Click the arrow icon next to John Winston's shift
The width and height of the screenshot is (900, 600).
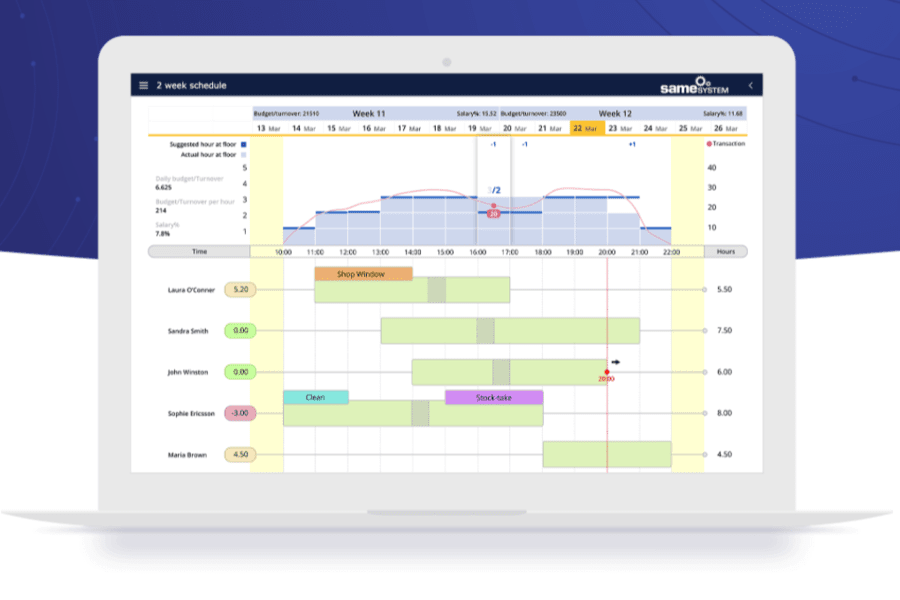[x=614, y=361]
